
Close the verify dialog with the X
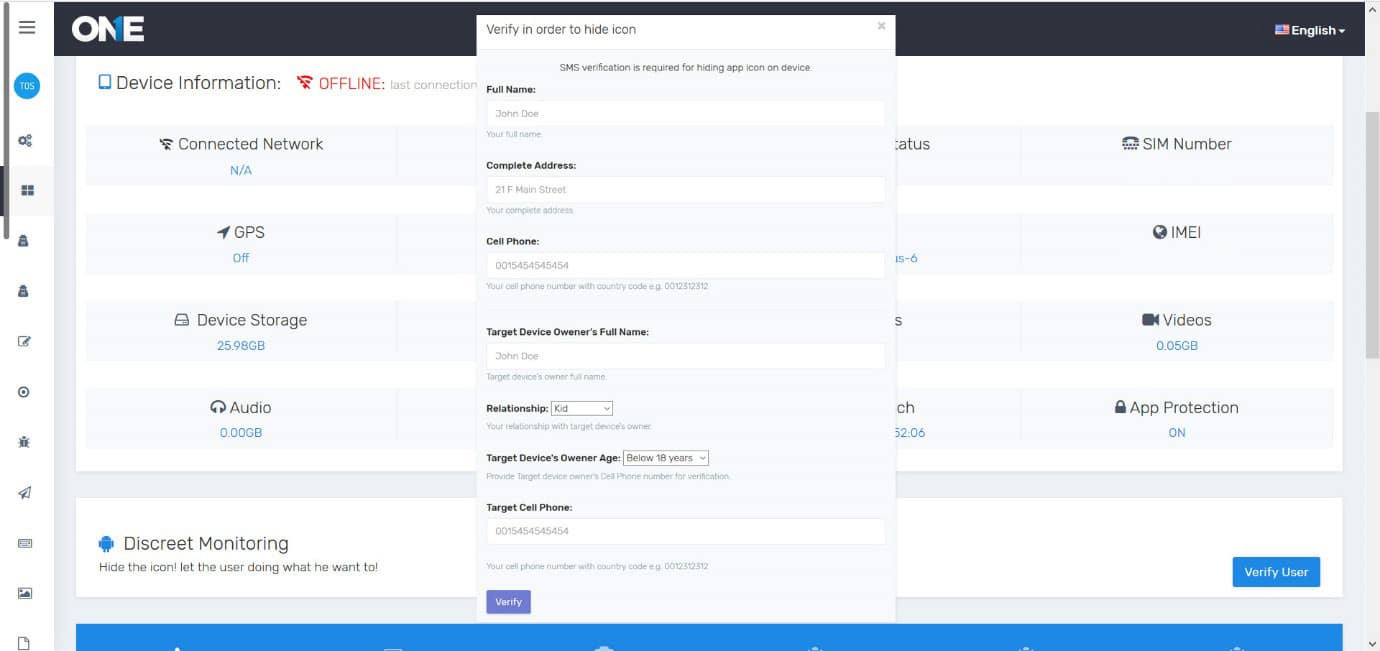[x=881, y=26]
